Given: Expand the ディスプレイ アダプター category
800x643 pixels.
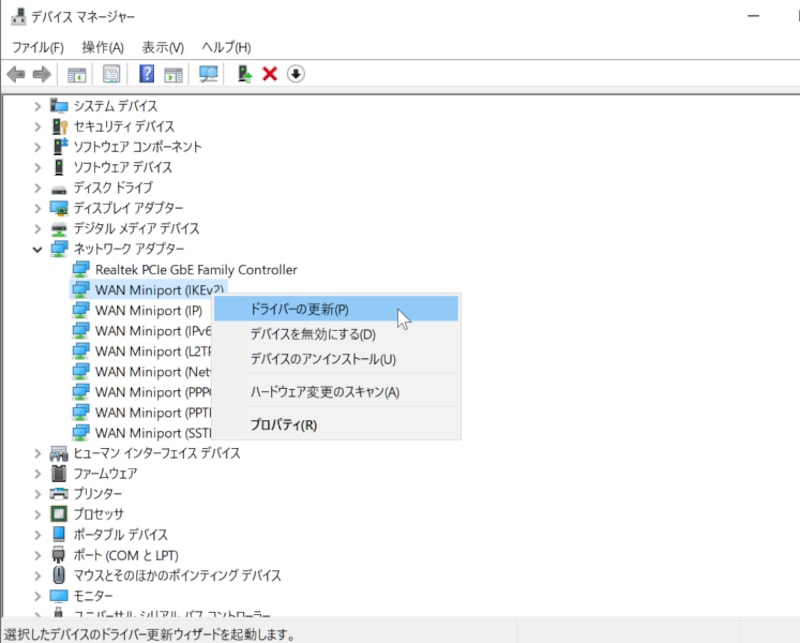Looking at the screenshot, I should tap(38, 208).
